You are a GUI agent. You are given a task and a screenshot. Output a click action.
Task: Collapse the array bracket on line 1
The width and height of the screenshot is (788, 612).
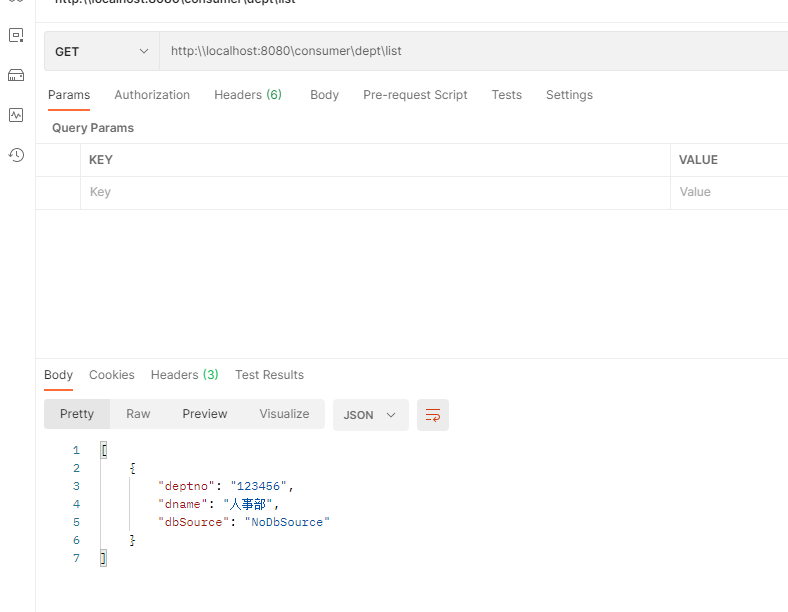point(104,450)
